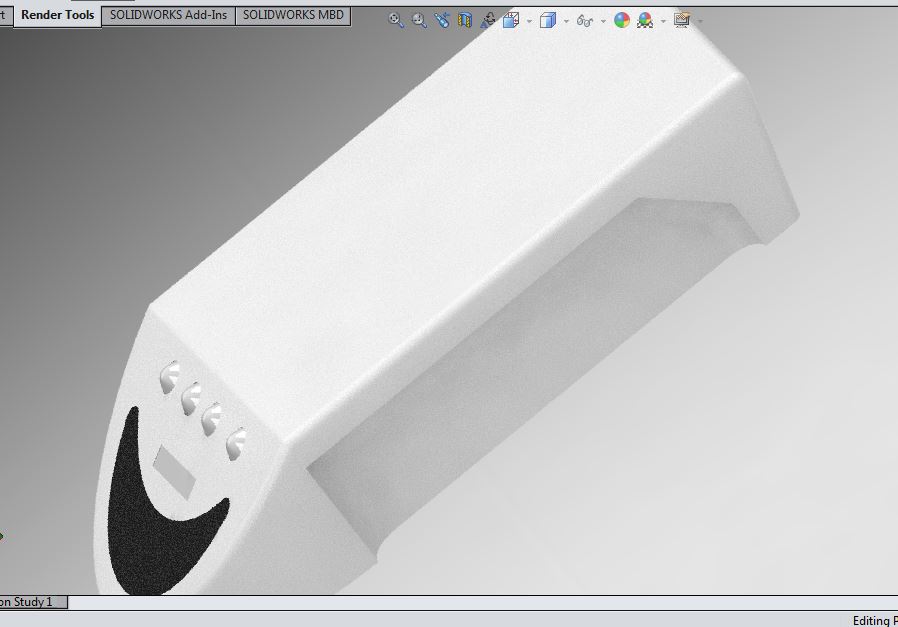
Task: Click Display Style box icon
Action: coord(548,21)
